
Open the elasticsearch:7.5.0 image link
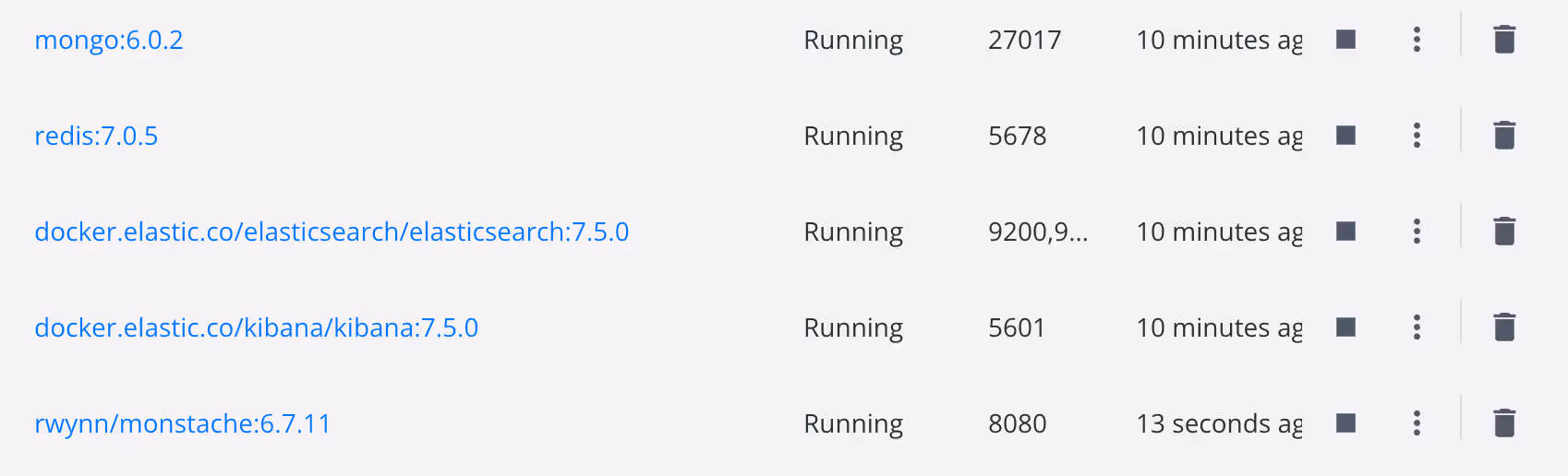pos(332,232)
